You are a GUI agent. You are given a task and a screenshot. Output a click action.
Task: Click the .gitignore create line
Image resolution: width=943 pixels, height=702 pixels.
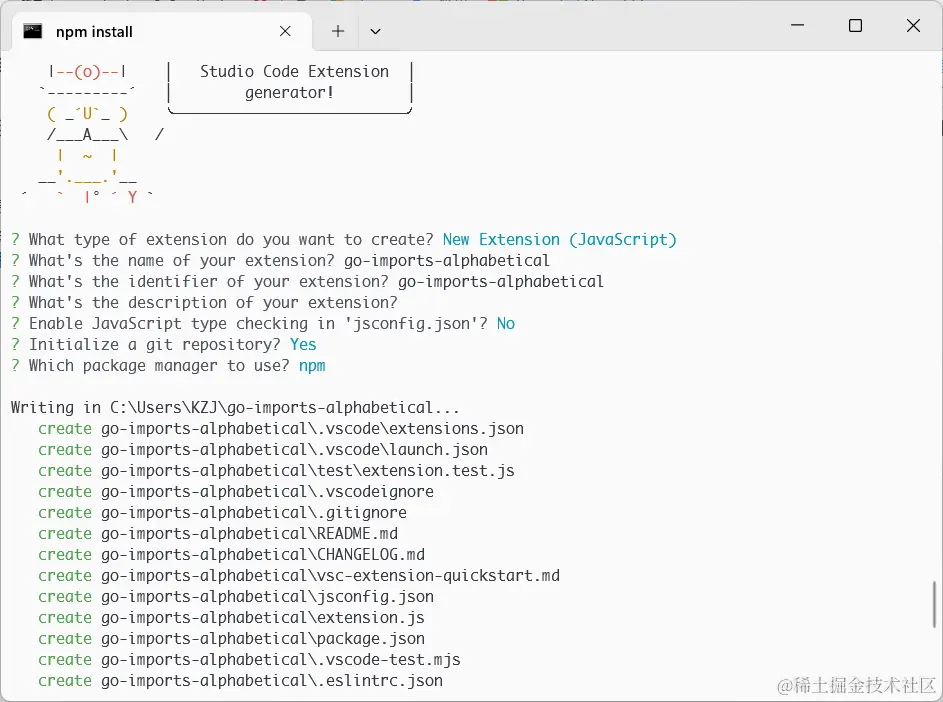pos(223,513)
